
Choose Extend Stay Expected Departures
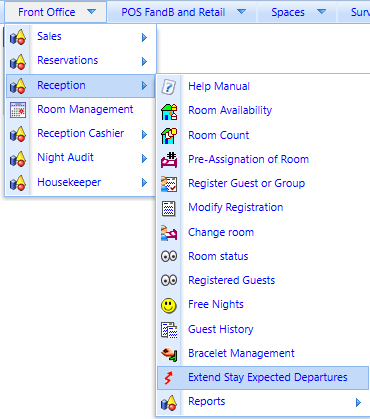tap(263, 378)
